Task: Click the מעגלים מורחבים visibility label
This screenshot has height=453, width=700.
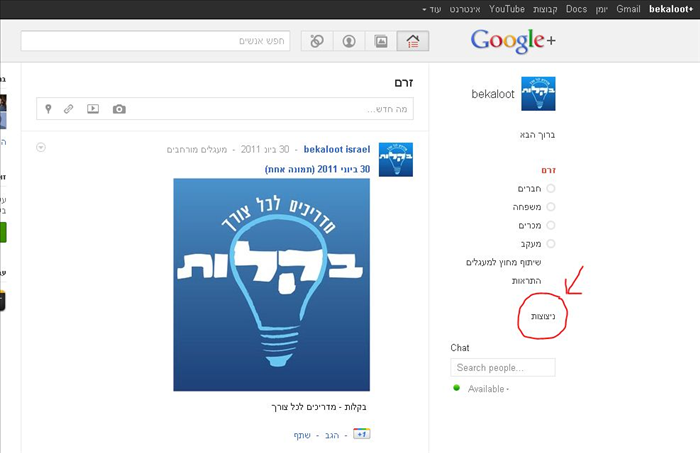Action: 197,150
